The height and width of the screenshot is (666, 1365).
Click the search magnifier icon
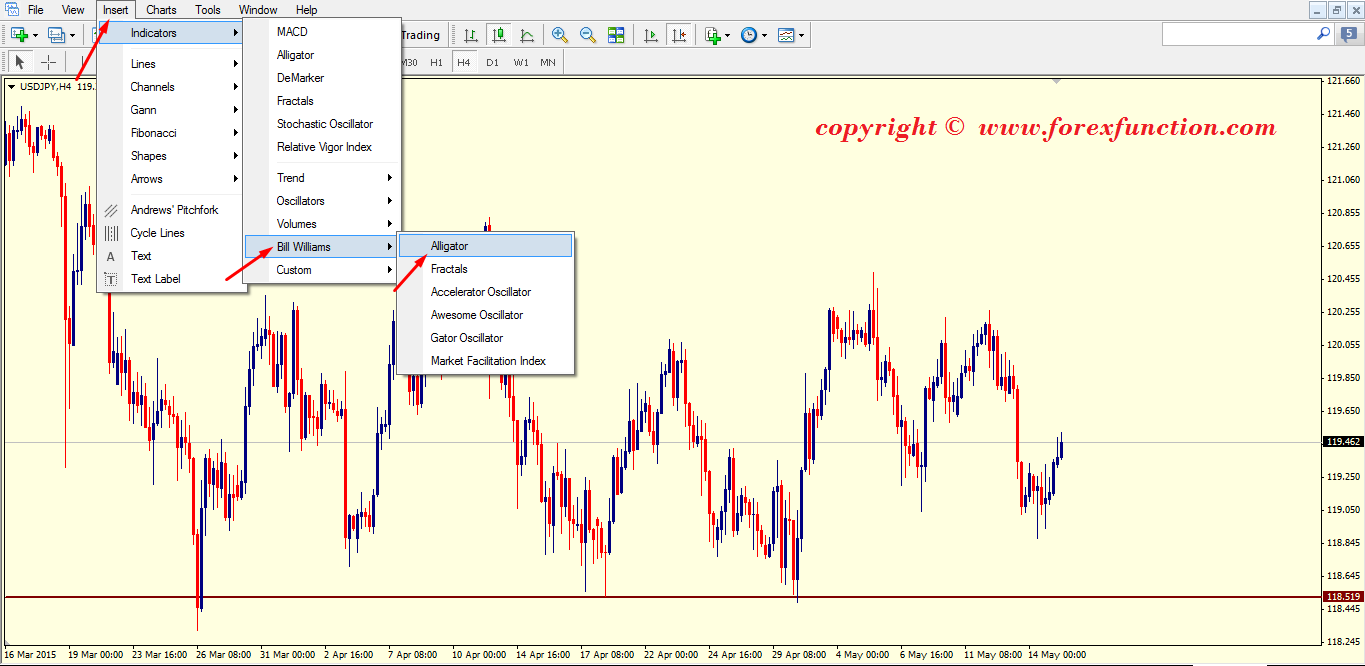tap(1323, 34)
